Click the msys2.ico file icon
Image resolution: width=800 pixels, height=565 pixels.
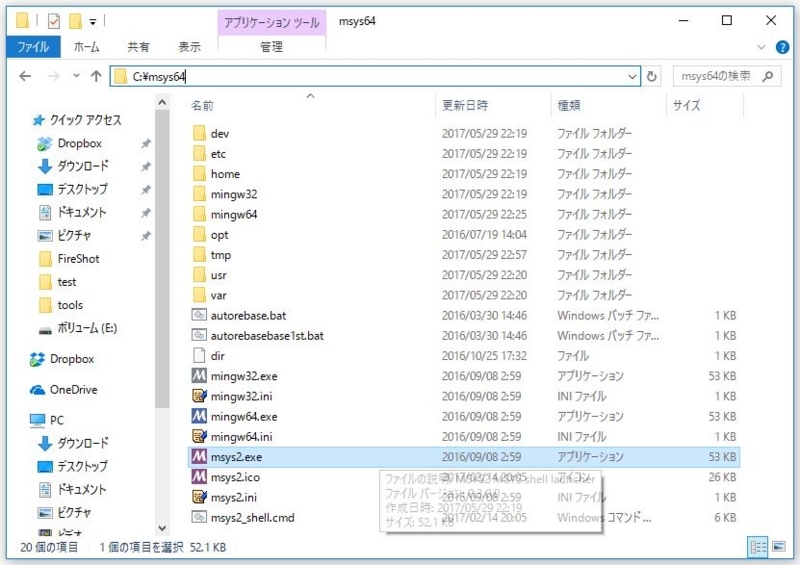(199, 477)
